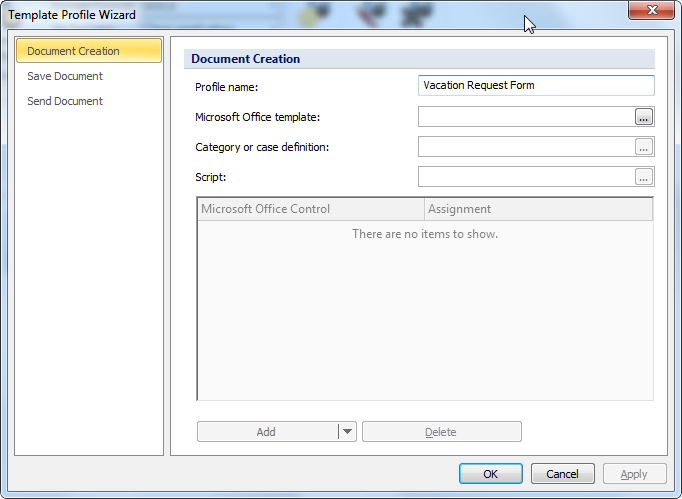Open the category or case definition browser
The height and width of the screenshot is (499, 682).
tap(643, 147)
